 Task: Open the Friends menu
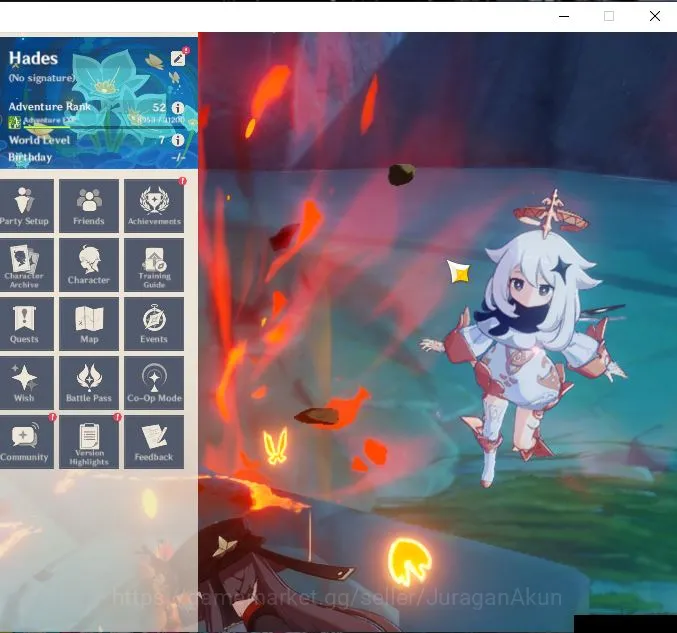(89, 206)
